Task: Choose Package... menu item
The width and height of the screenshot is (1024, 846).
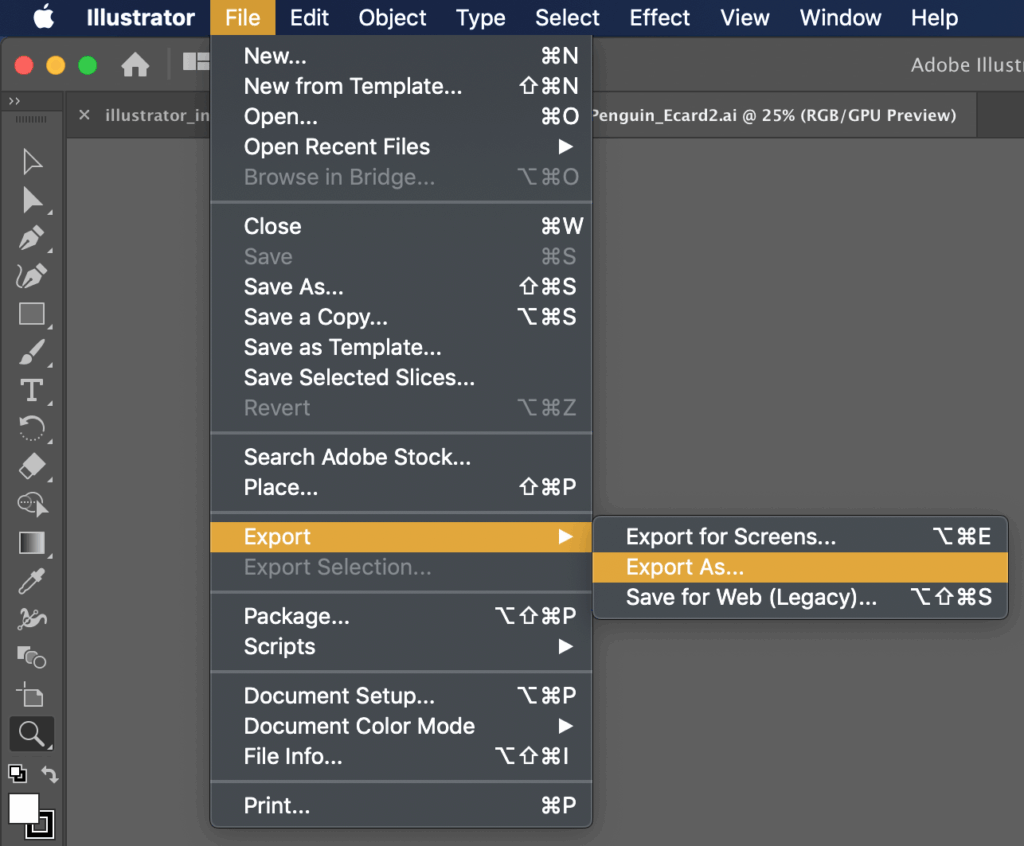Action: click(401, 616)
